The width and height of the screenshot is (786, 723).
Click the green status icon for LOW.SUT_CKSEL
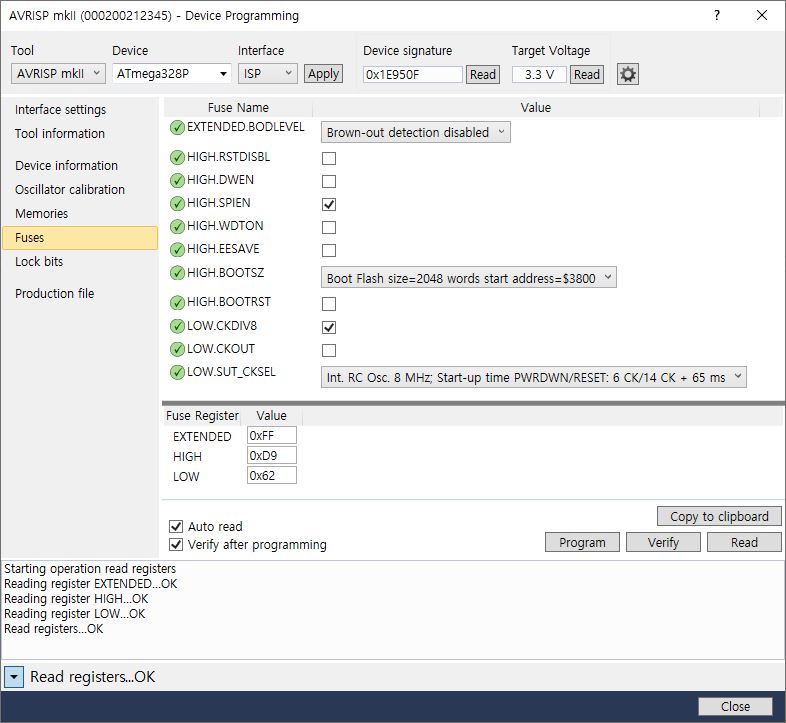coord(177,373)
